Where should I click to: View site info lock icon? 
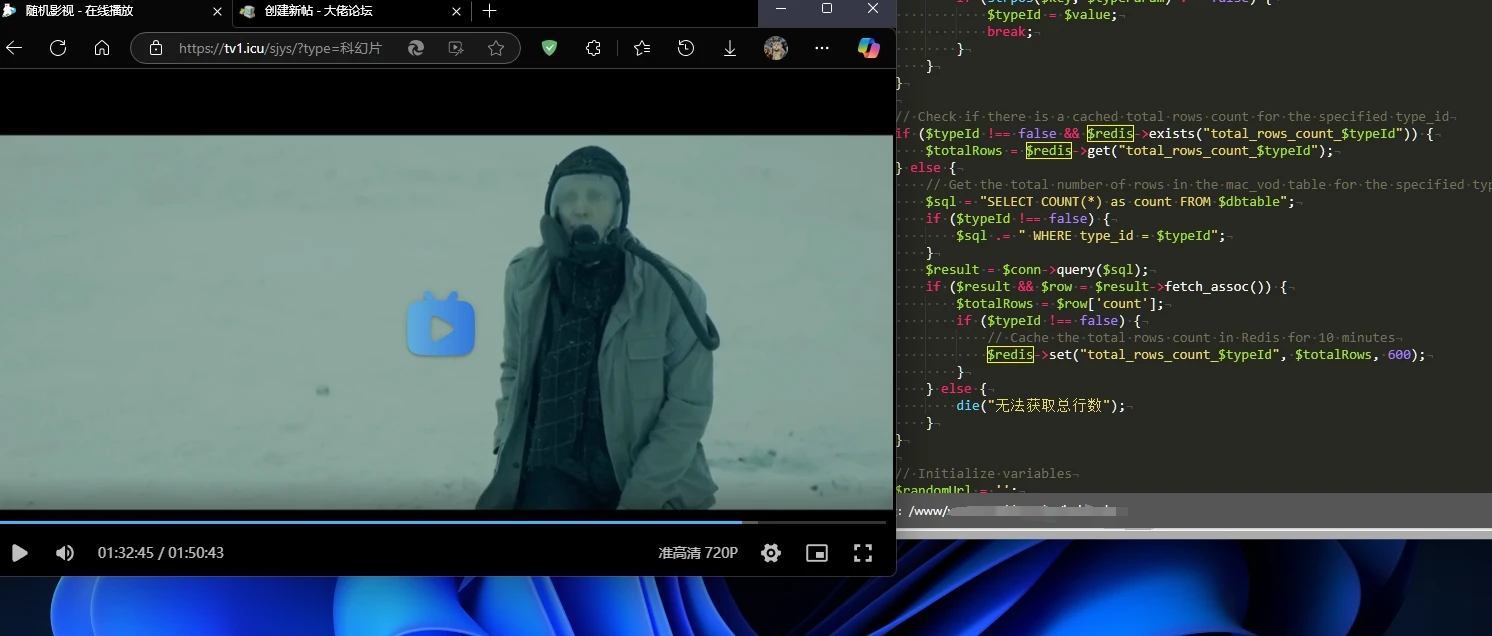click(155, 48)
